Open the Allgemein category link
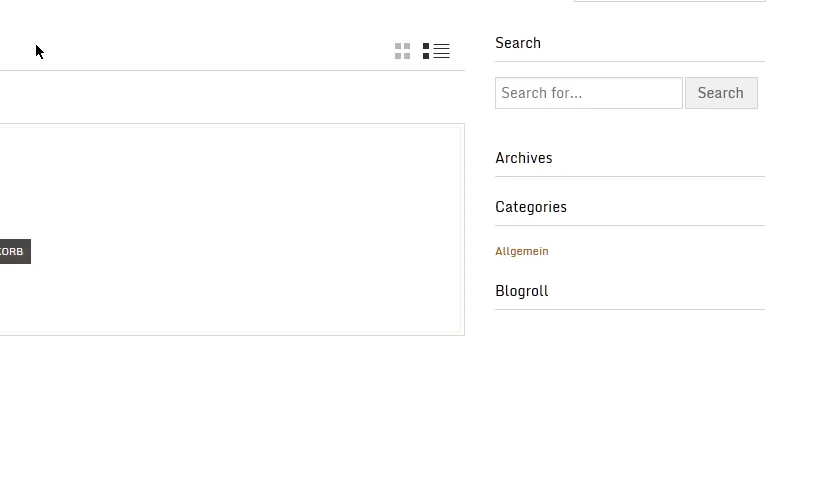The image size is (839, 479). pyautogui.click(x=522, y=251)
